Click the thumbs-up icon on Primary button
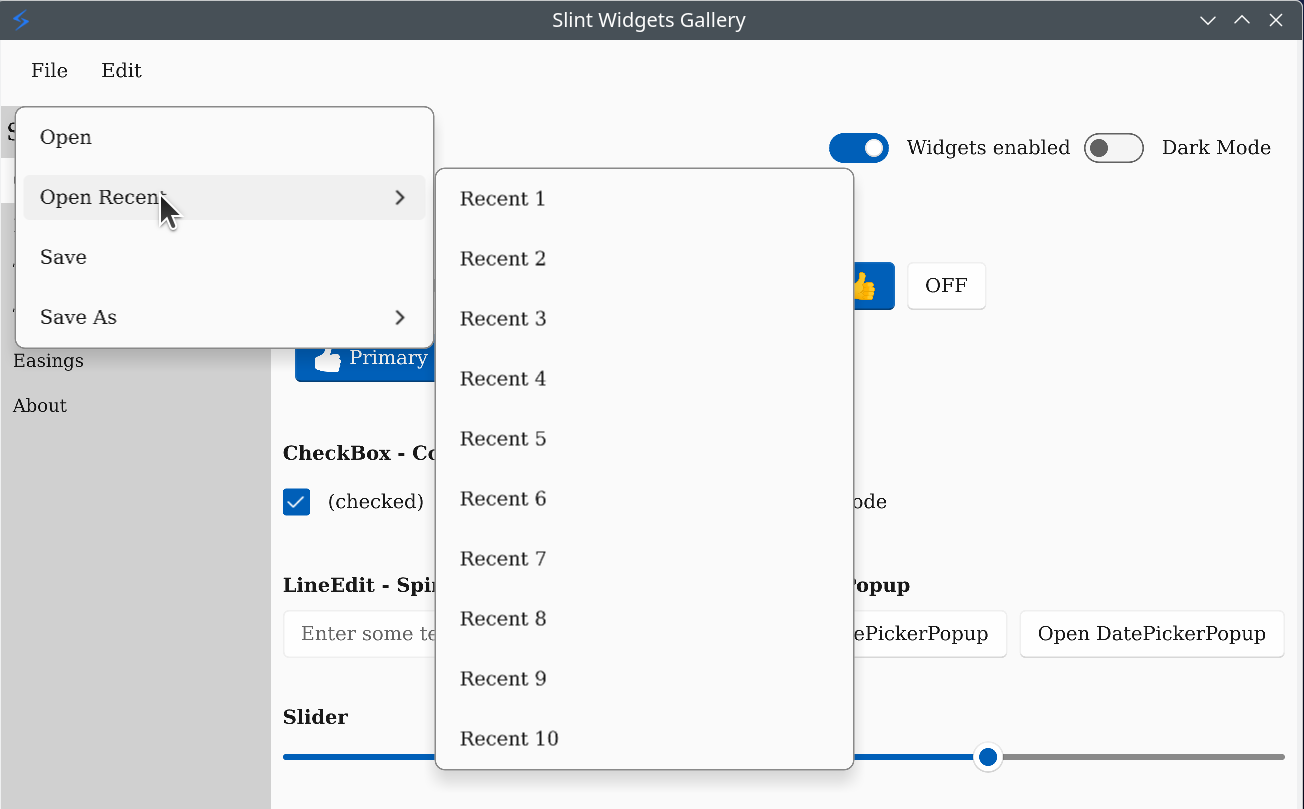 327,359
